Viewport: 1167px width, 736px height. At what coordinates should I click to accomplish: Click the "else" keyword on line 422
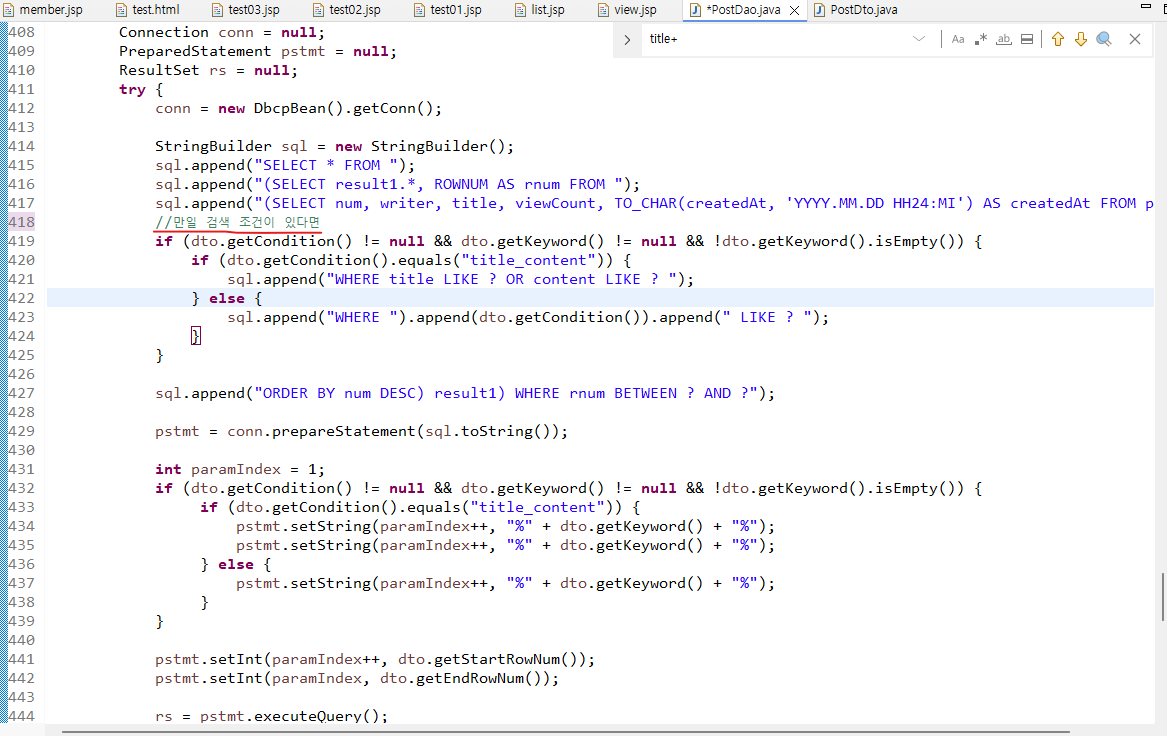227,298
